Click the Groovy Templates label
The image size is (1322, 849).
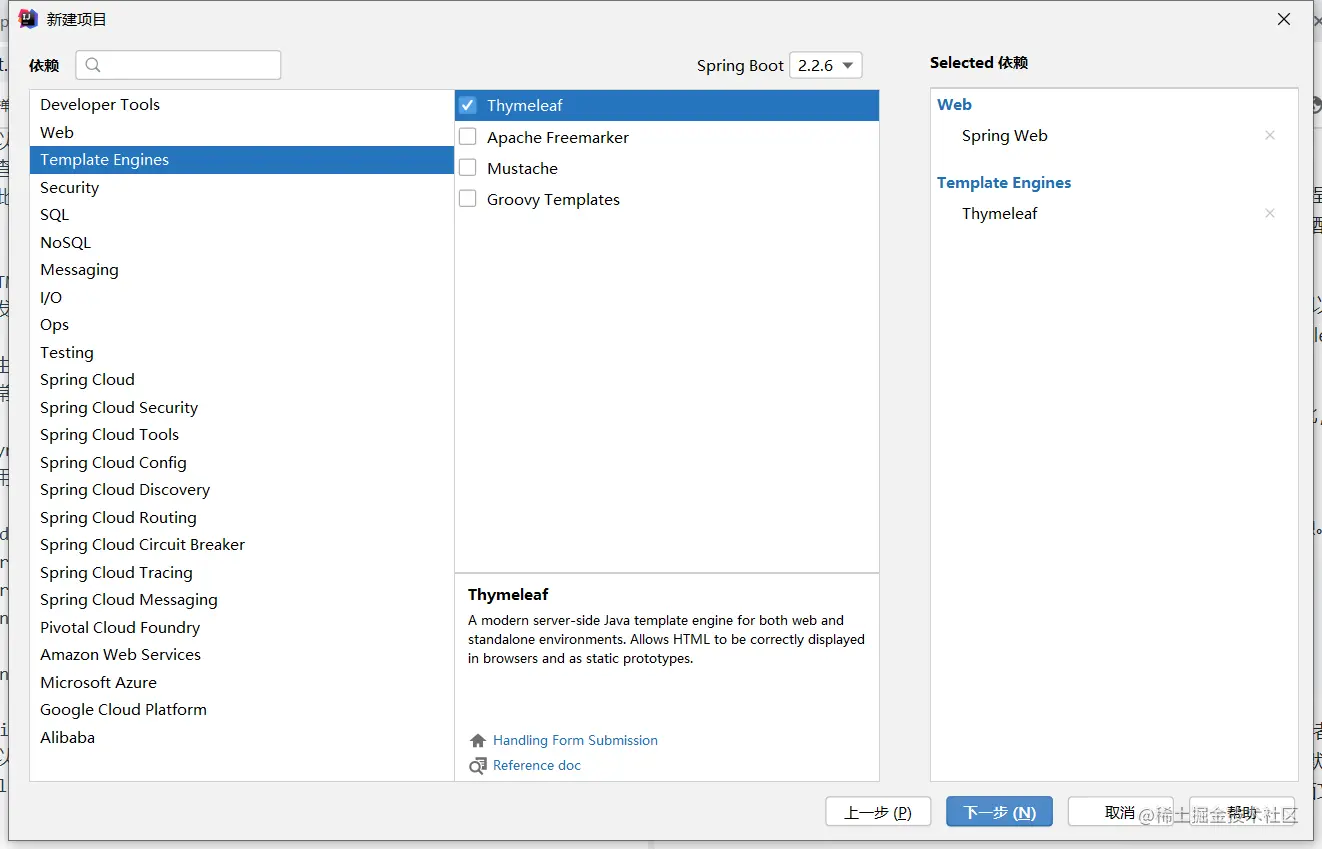(553, 200)
